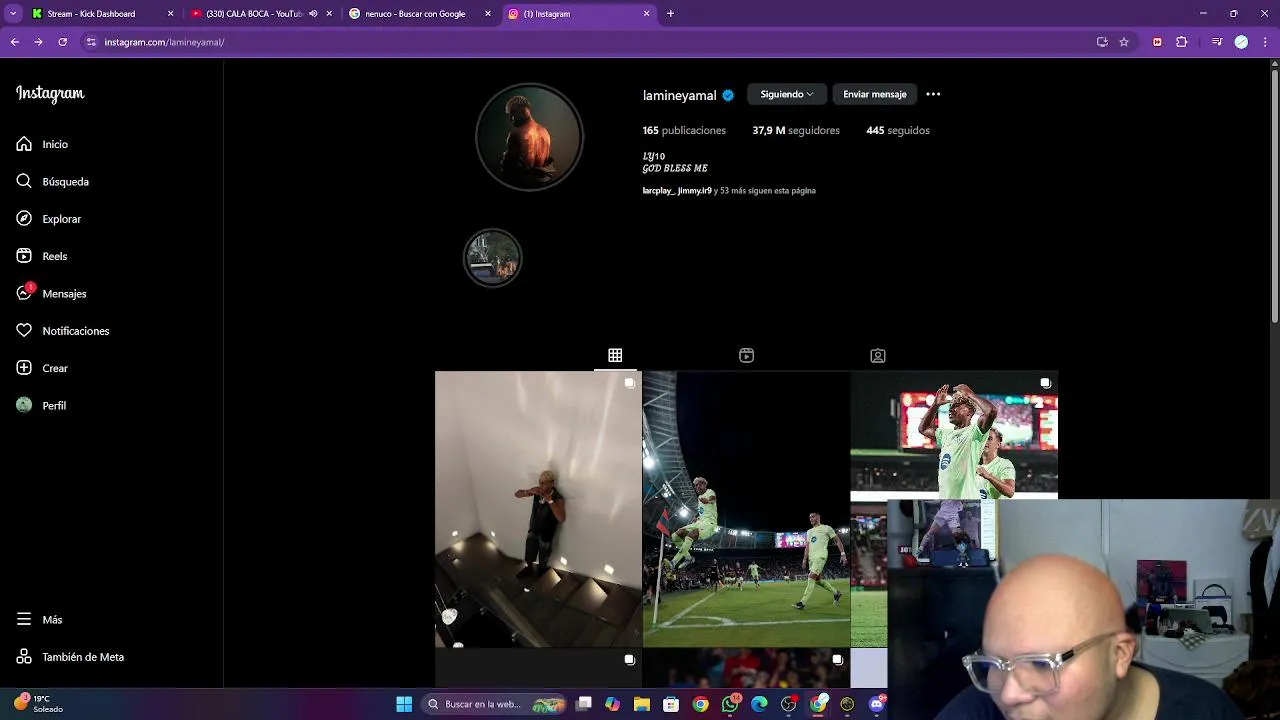Screen dimensions: 1280x720
Task: Click 165 publicaciones count
Action: pyautogui.click(x=684, y=130)
